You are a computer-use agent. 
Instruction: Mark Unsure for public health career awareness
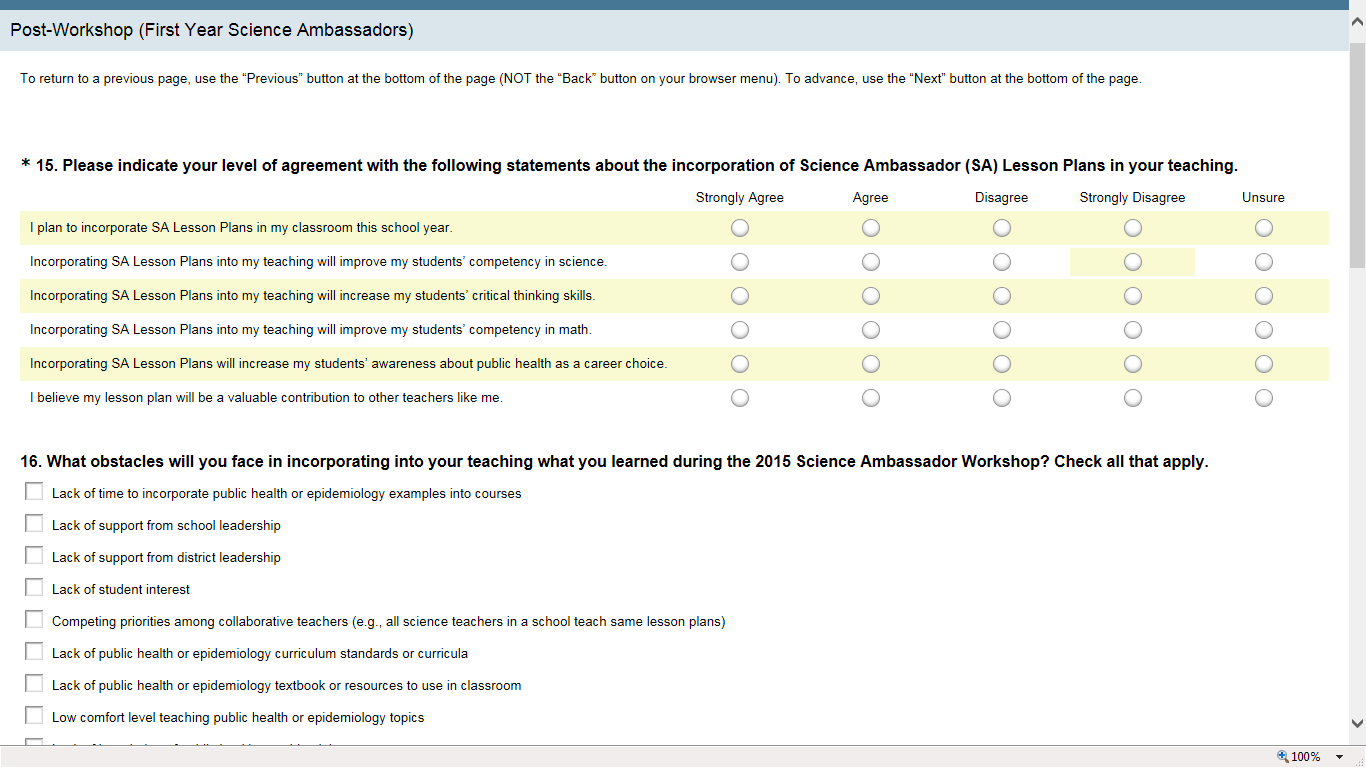[1264, 364]
